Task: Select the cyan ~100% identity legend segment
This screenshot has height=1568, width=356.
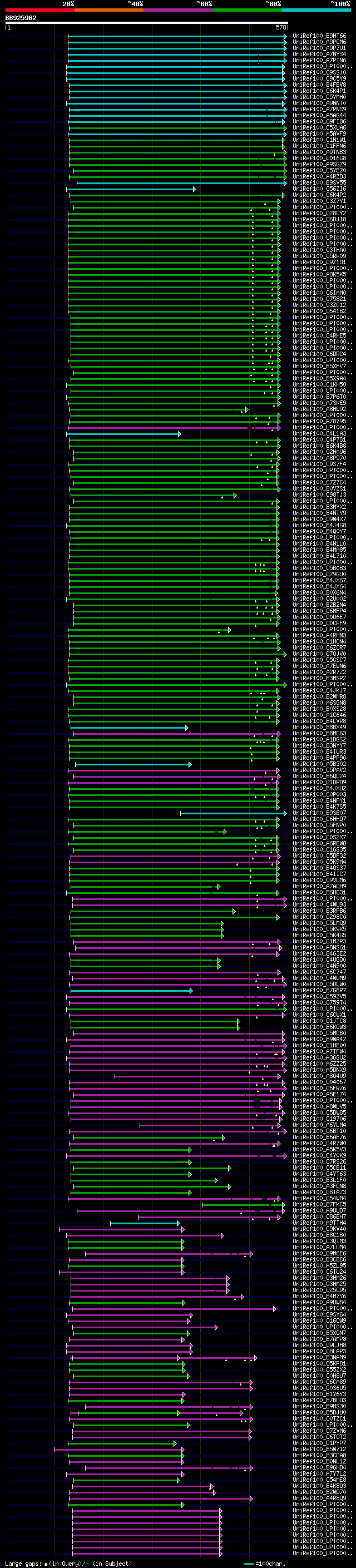Action: click(316, 10)
